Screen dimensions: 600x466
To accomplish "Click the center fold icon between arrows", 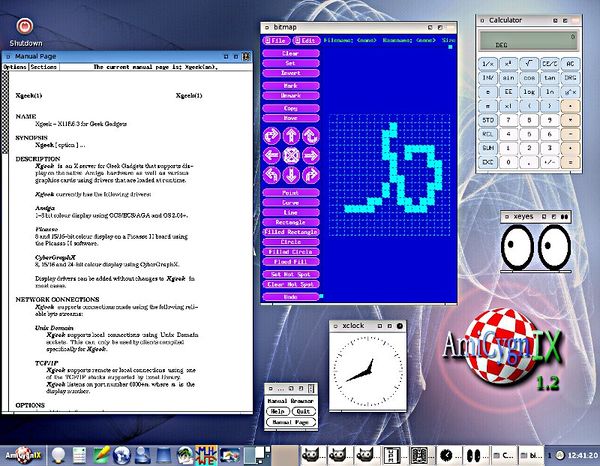I will (291, 155).
